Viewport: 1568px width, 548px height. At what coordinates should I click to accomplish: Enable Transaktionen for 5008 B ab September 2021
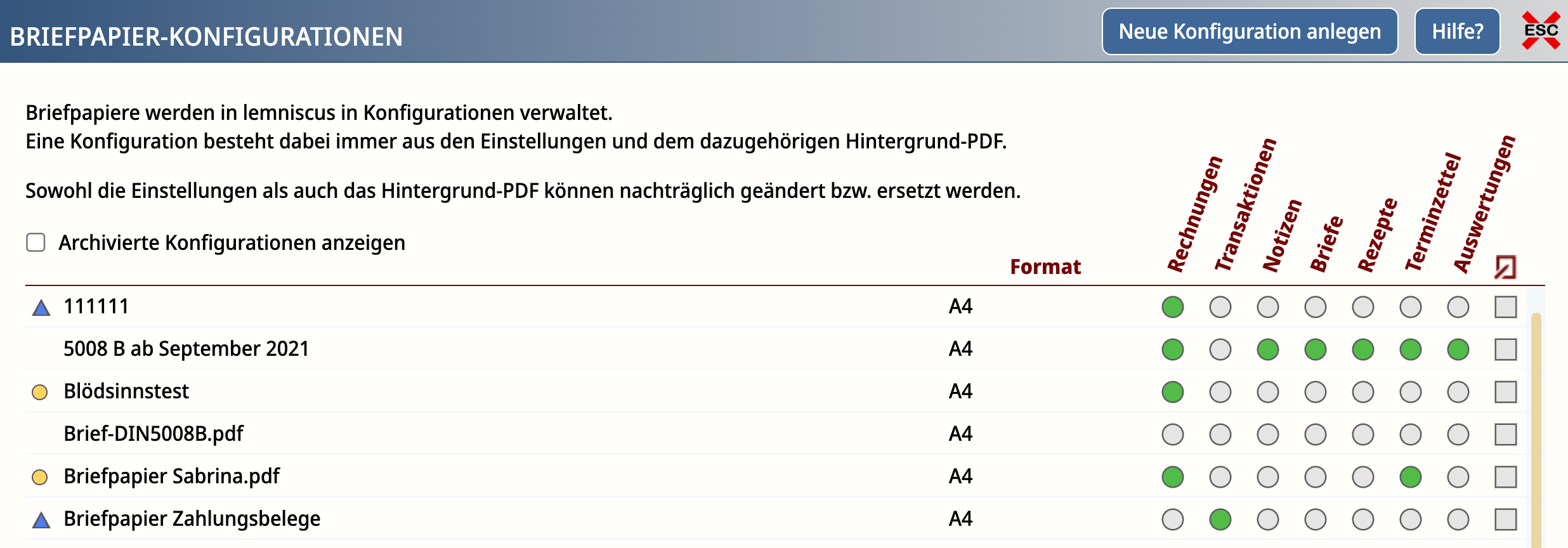[x=1220, y=349]
